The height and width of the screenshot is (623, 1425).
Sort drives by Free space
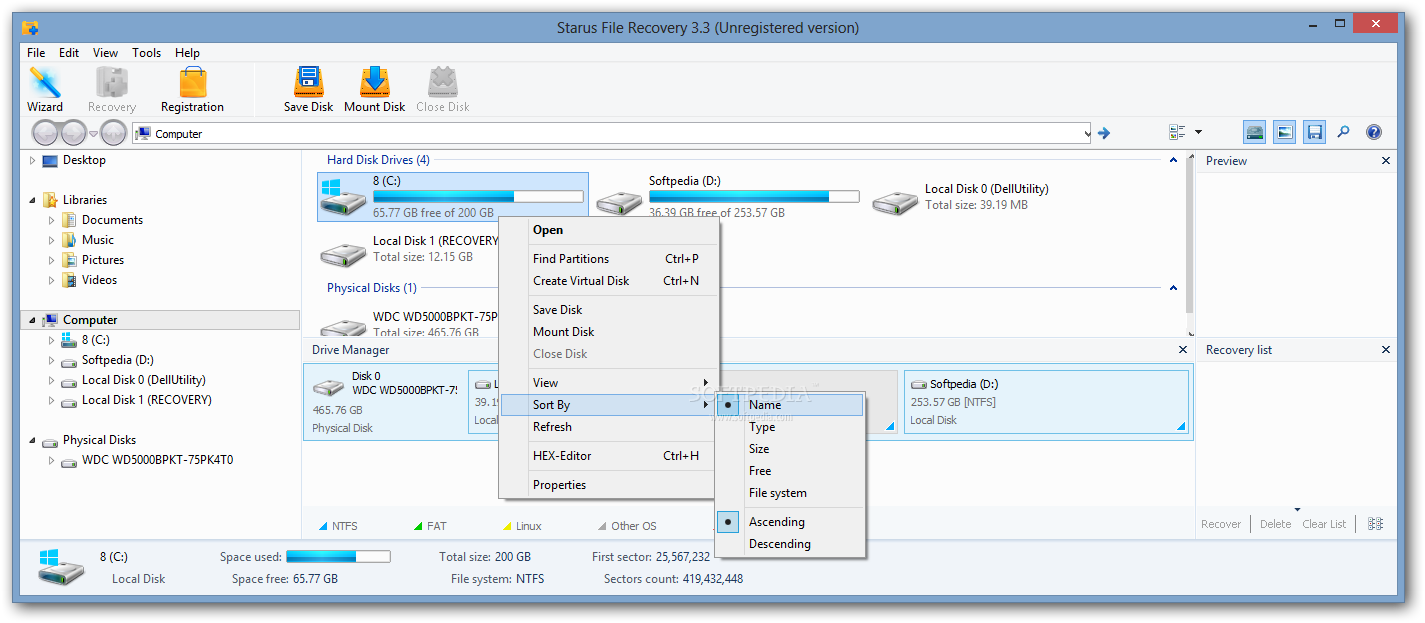coord(789,471)
